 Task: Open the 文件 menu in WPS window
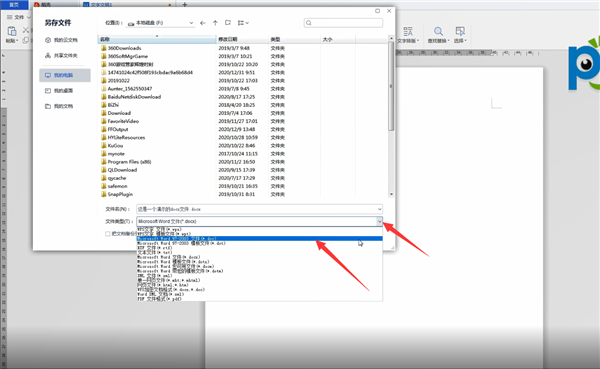coord(19,17)
